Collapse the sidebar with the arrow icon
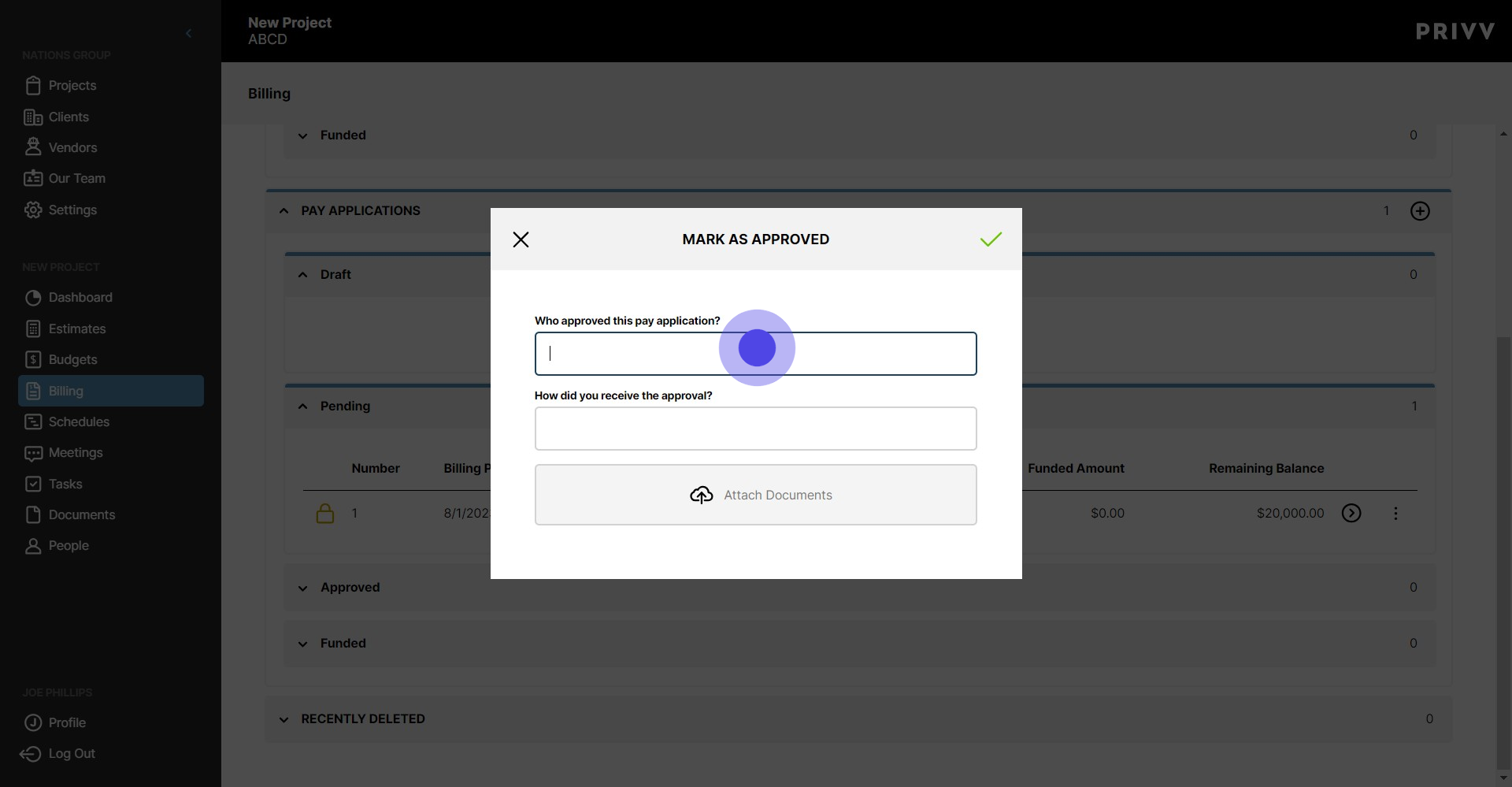This screenshot has height=787, width=1512. [188, 33]
